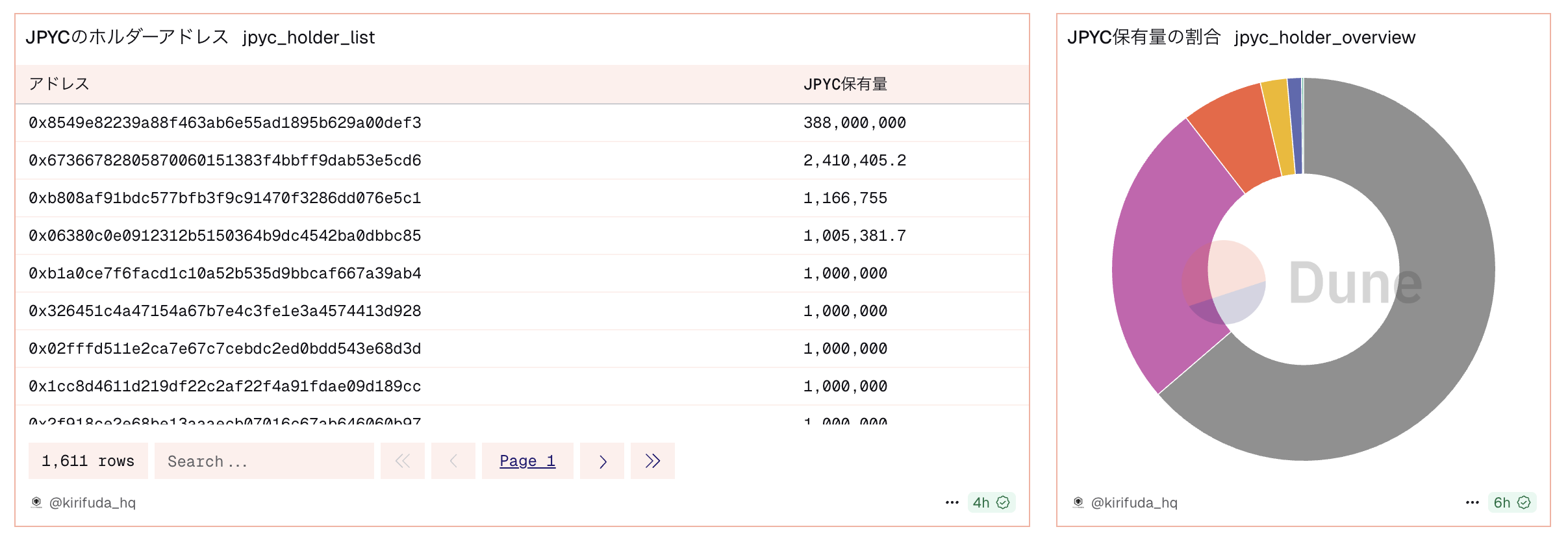
Task: Go to the next table page
Action: tap(602, 461)
